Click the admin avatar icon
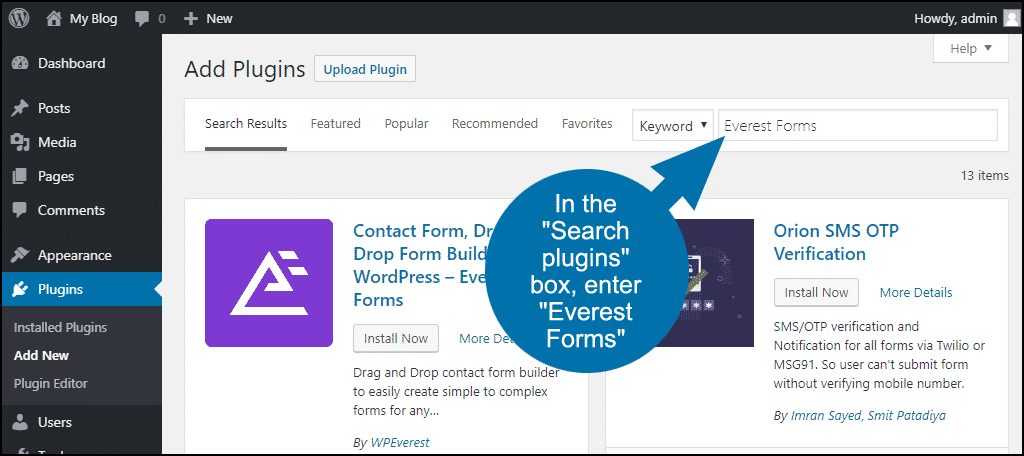 (x=1010, y=18)
